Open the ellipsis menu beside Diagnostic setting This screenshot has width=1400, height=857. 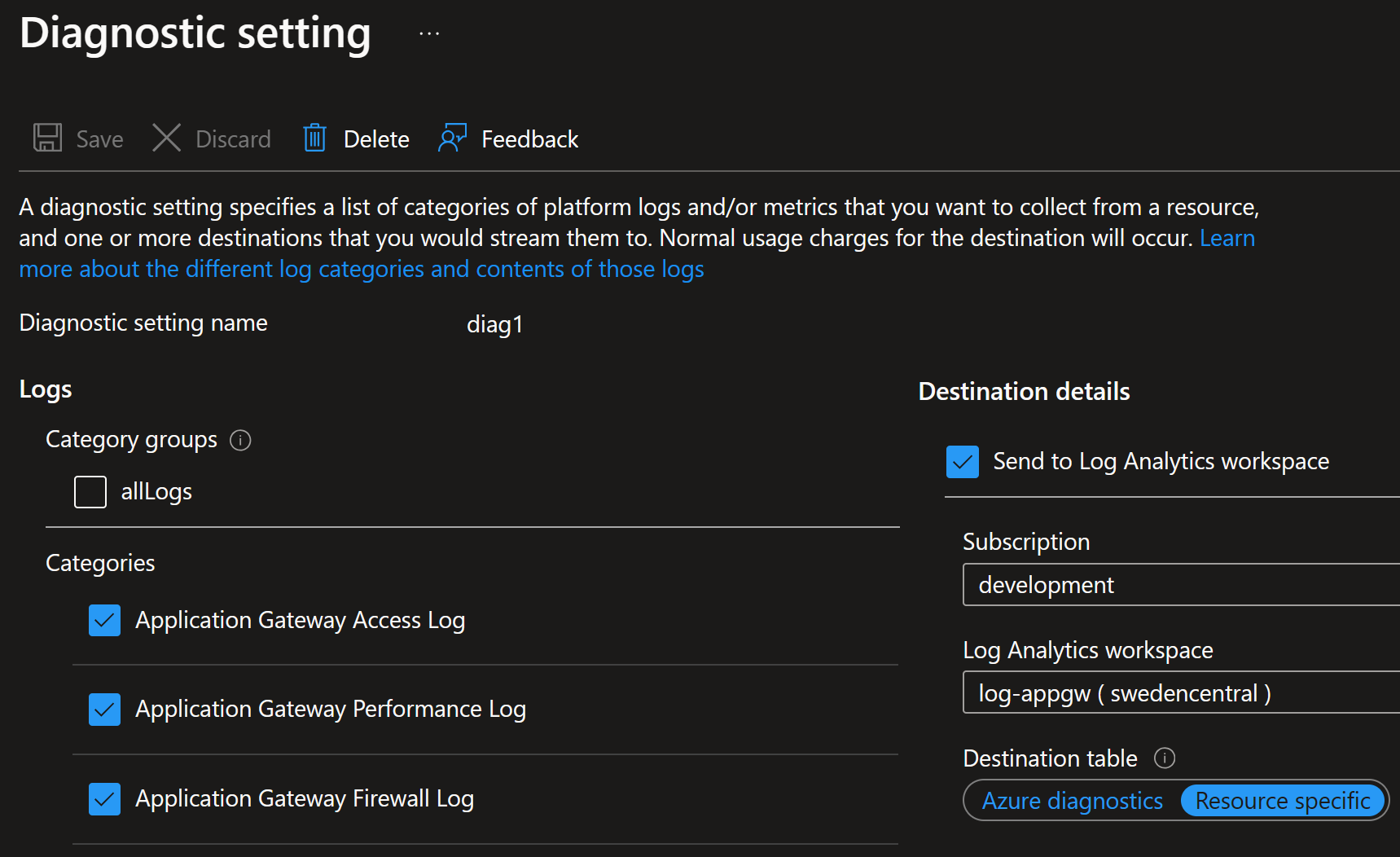click(429, 34)
